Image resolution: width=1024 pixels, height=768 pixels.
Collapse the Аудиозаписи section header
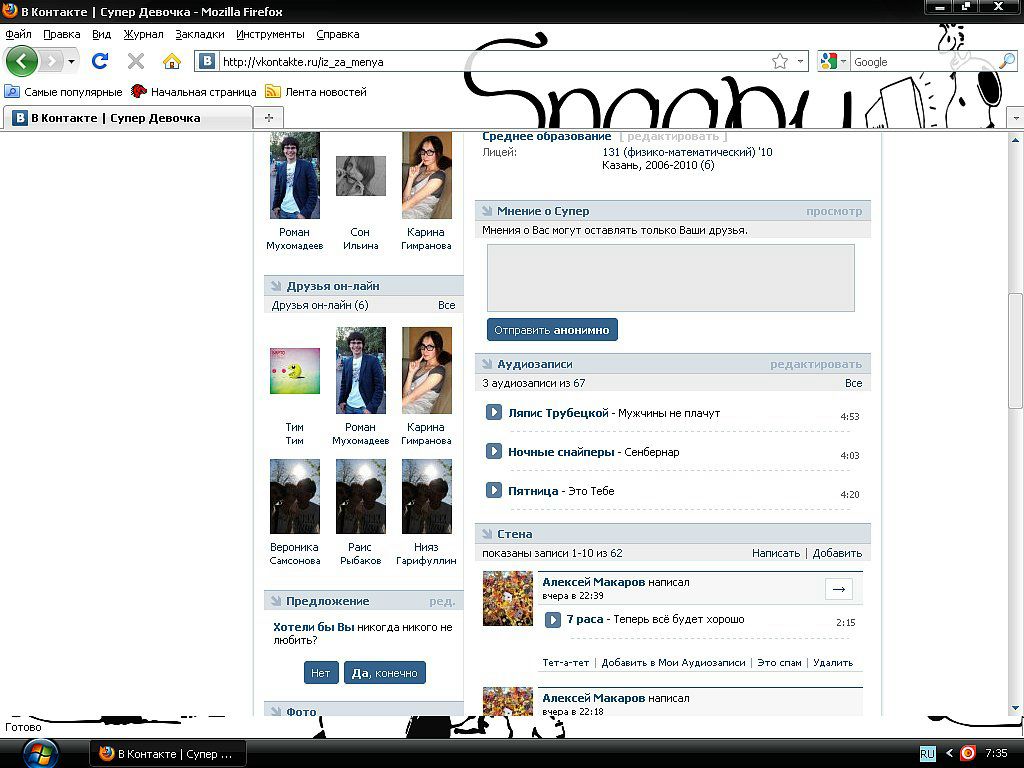pos(487,364)
